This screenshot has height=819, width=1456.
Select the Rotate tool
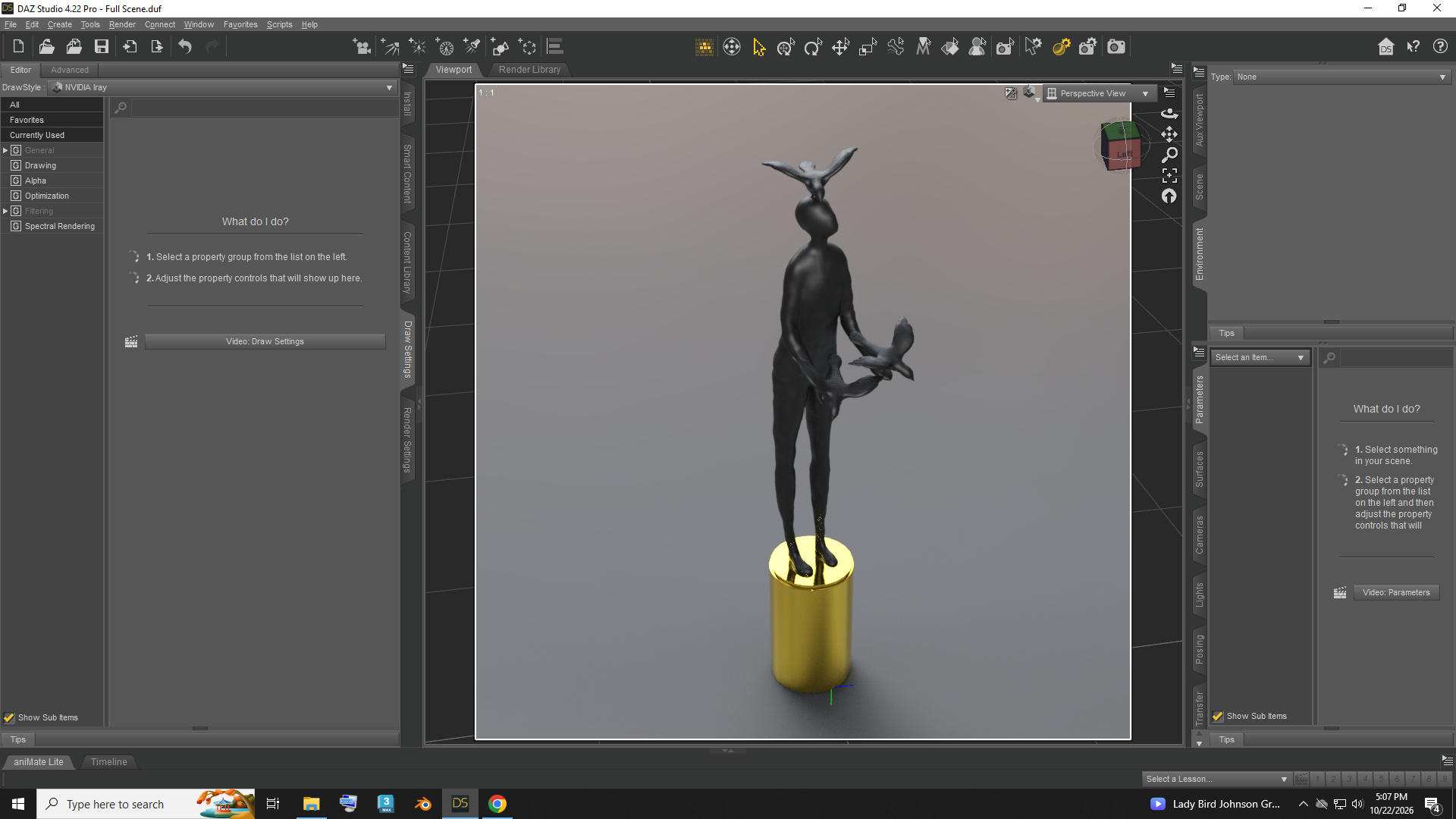click(x=813, y=47)
